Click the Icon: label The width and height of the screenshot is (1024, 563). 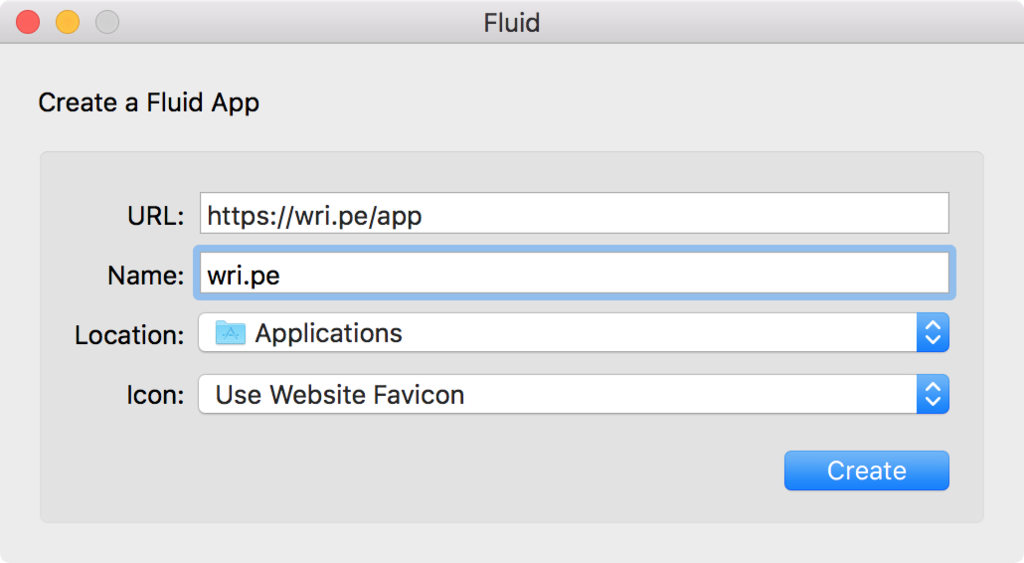tap(157, 395)
